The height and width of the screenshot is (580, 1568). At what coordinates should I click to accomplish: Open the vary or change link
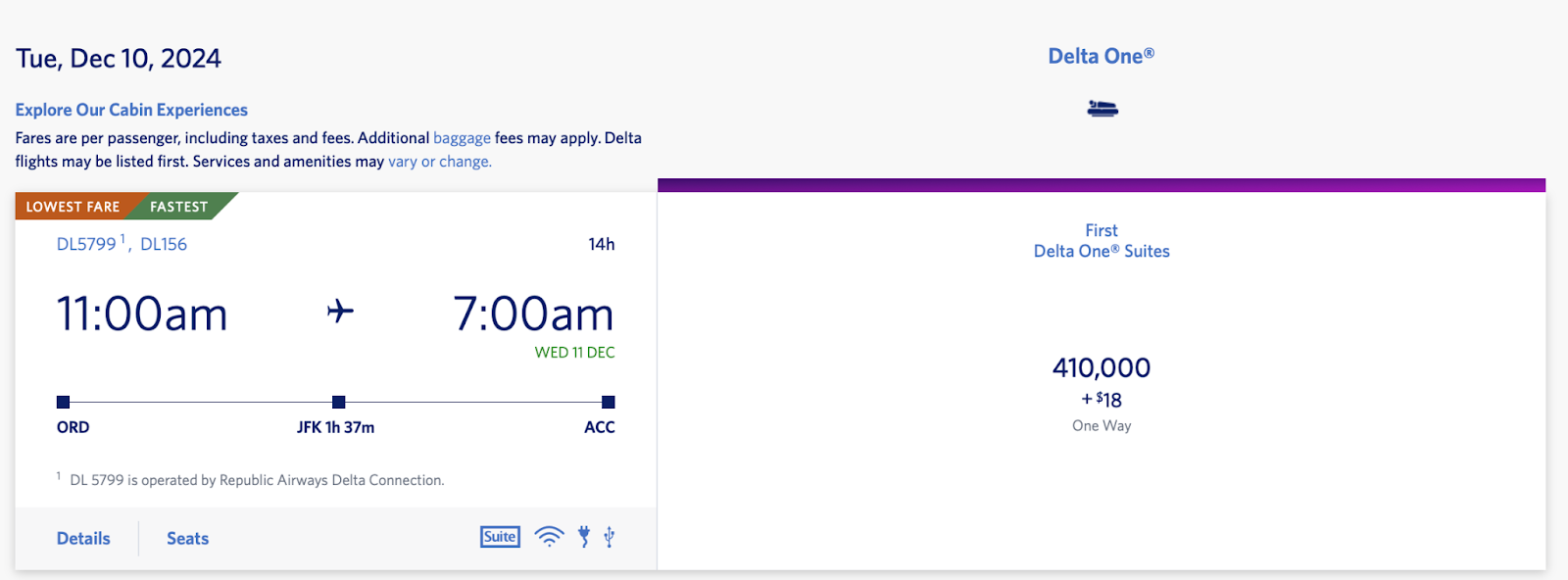coord(439,162)
